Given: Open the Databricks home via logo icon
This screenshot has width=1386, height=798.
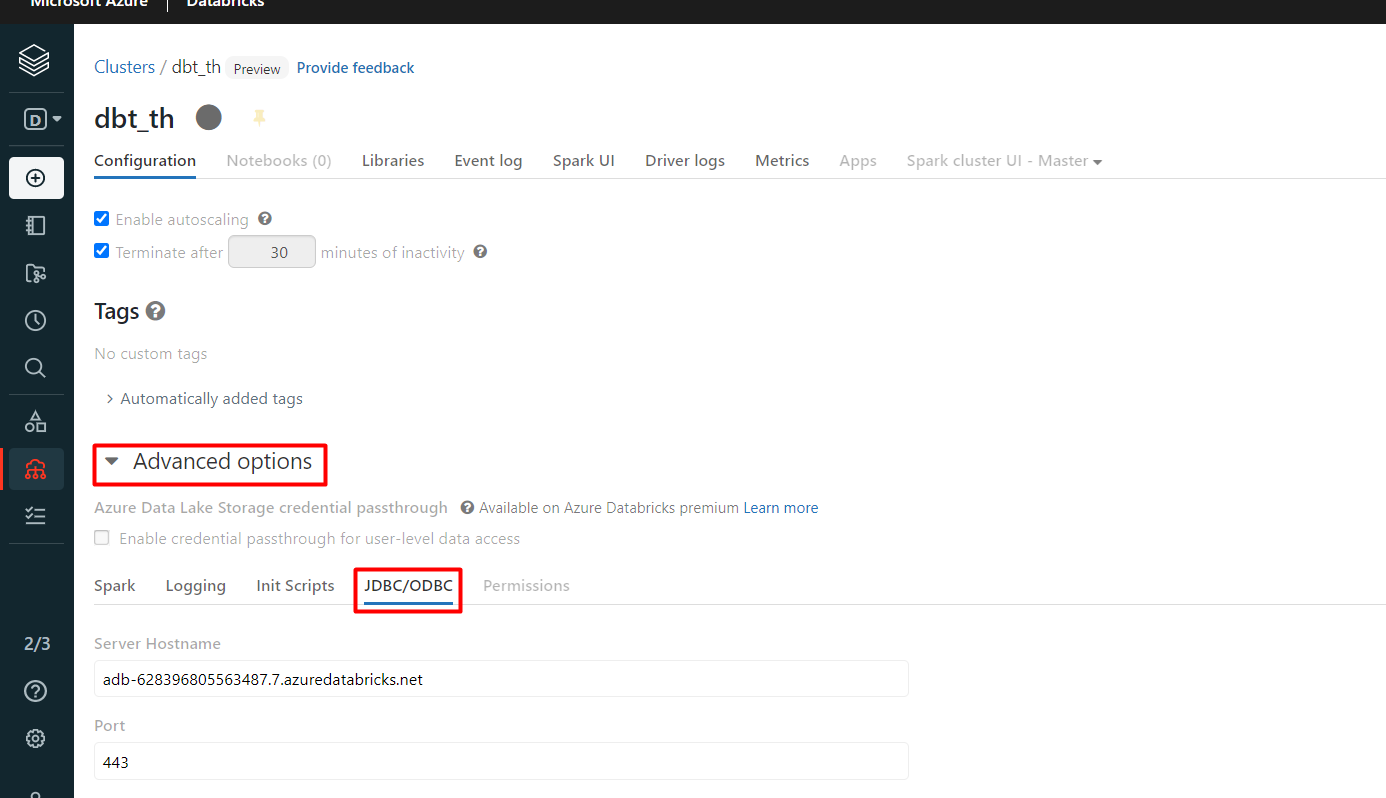Looking at the screenshot, I should 35,59.
